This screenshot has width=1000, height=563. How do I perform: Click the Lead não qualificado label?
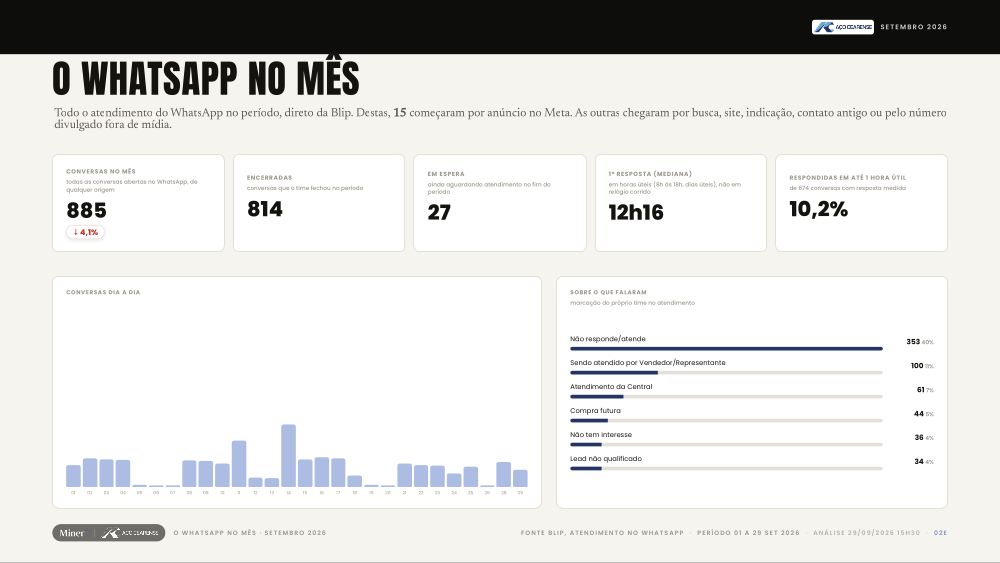(606, 458)
